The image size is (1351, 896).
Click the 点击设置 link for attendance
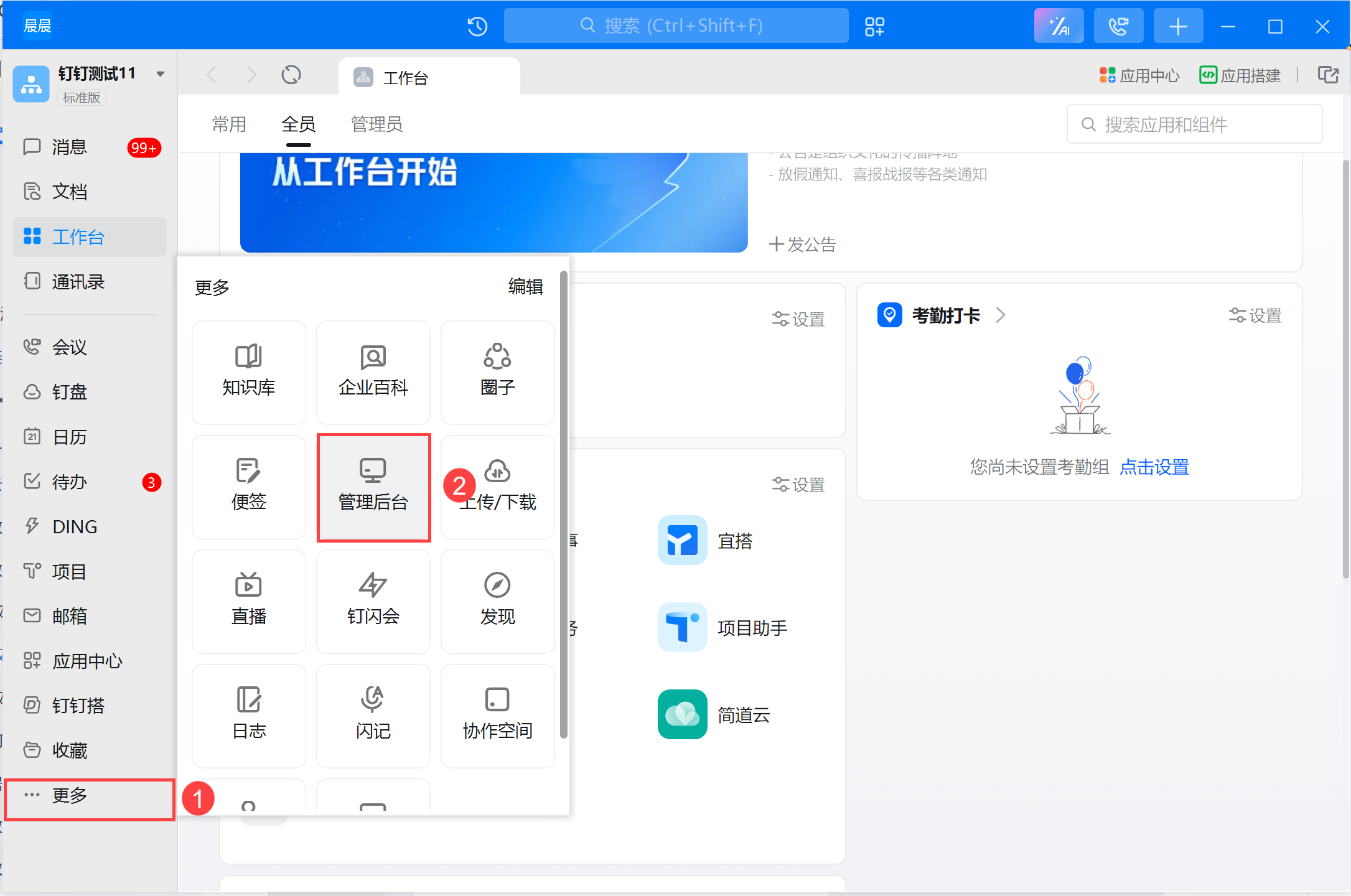pyautogui.click(x=1154, y=467)
